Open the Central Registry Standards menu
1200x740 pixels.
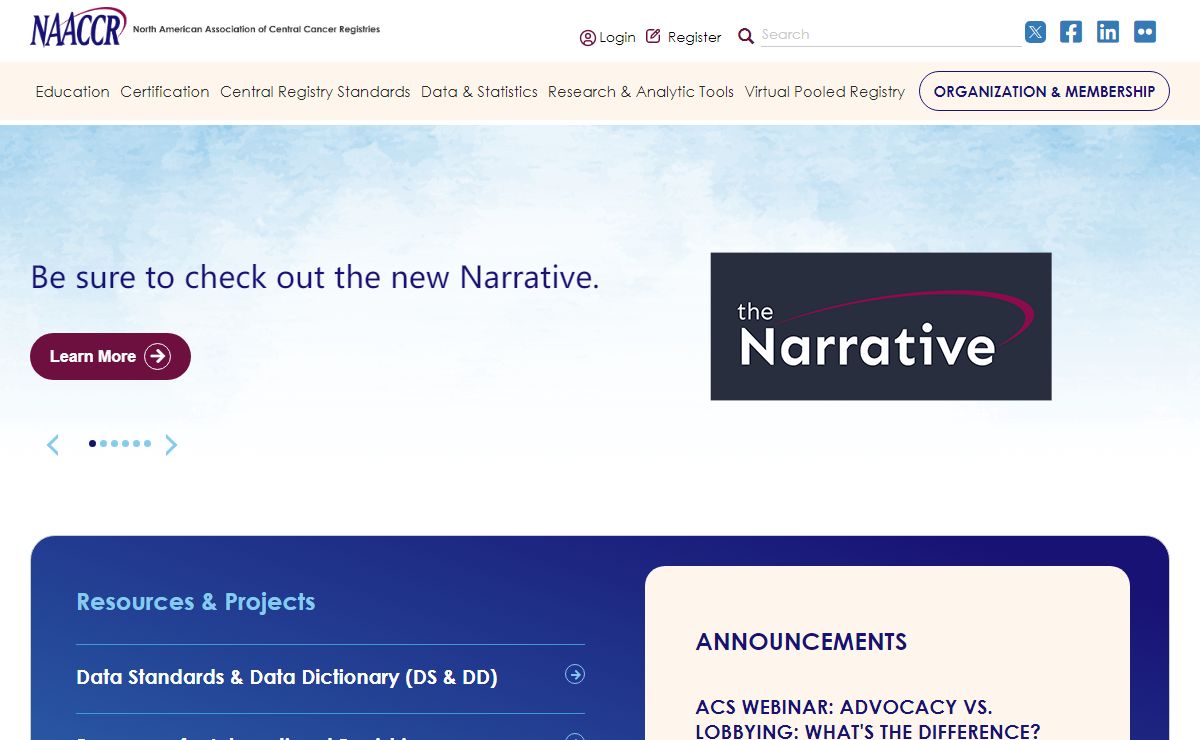click(315, 92)
